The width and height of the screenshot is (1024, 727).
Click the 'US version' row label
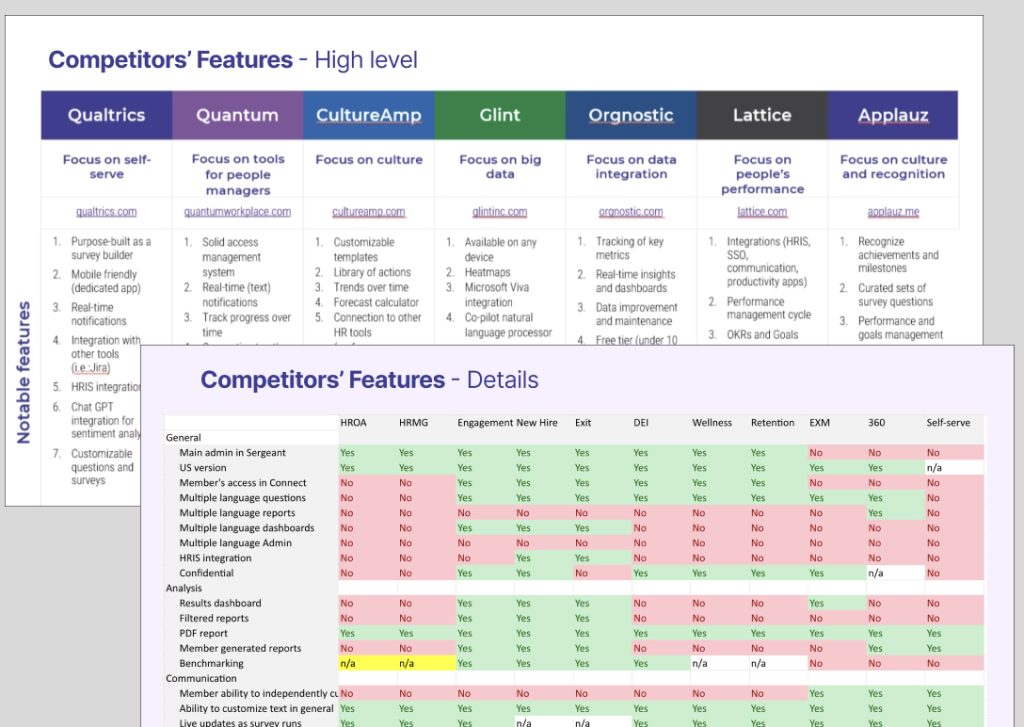[x=203, y=468]
